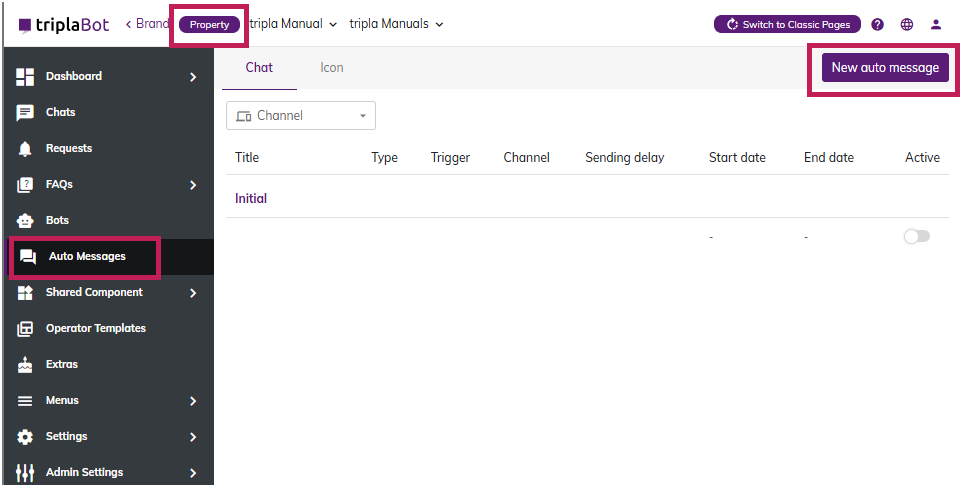Open Chats via its speech bubble icon
The image size is (964, 486).
(x=25, y=113)
